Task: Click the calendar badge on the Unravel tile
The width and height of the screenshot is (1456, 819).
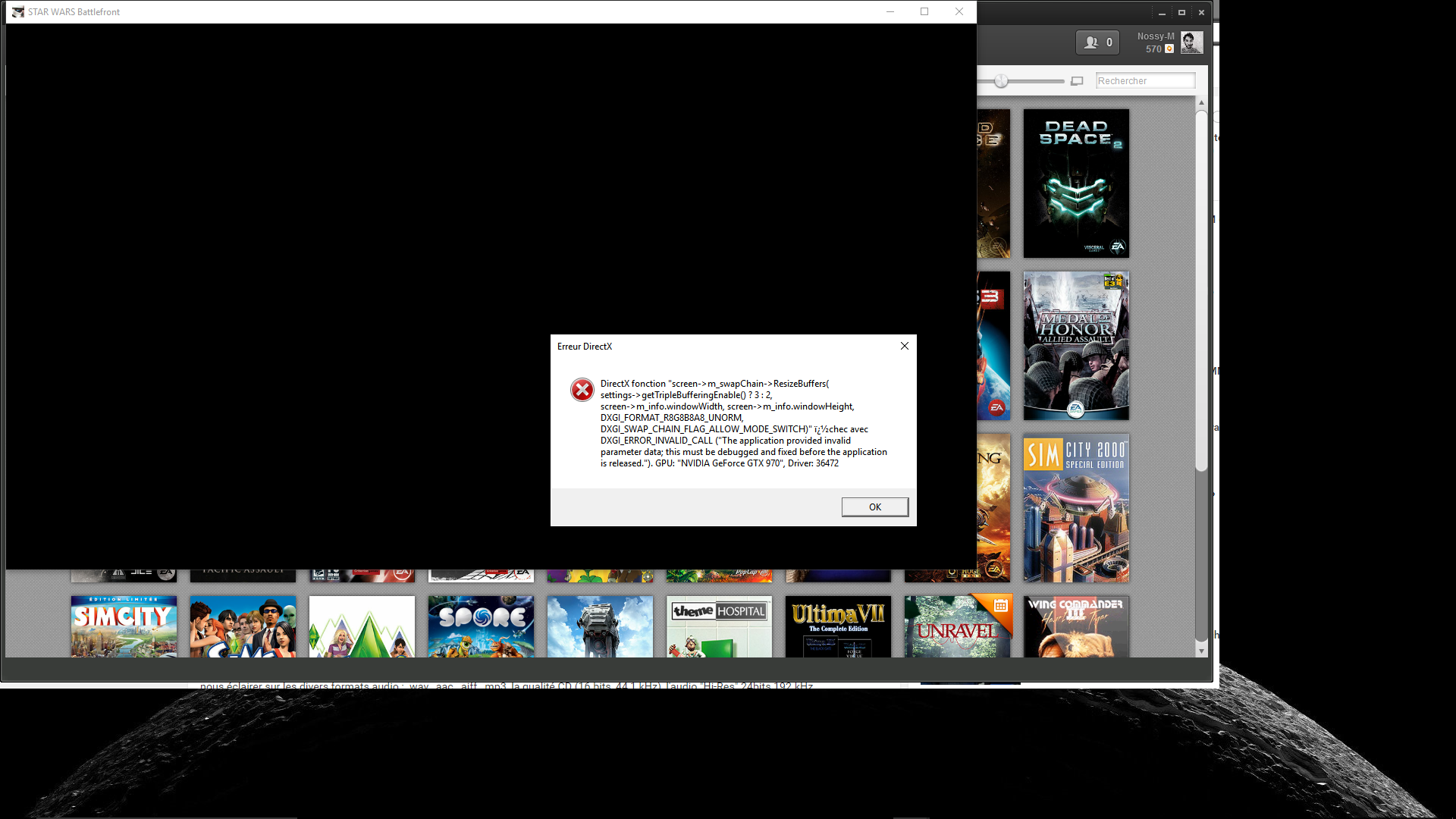Action: tap(1000, 605)
